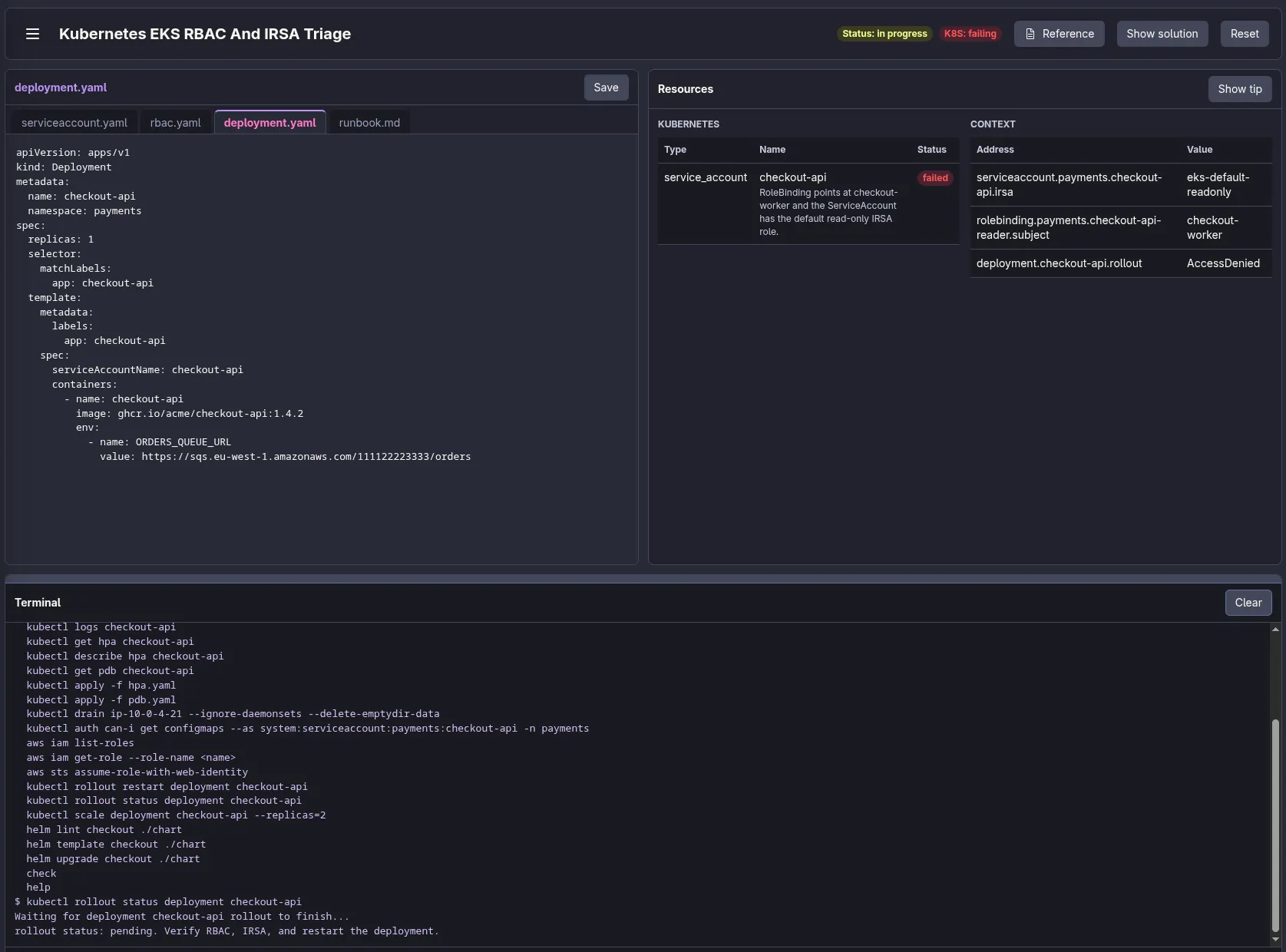Image resolution: width=1286 pixels, height=952 pixels.
Task: Click the Status in progress badge
Action: (884, 34)
